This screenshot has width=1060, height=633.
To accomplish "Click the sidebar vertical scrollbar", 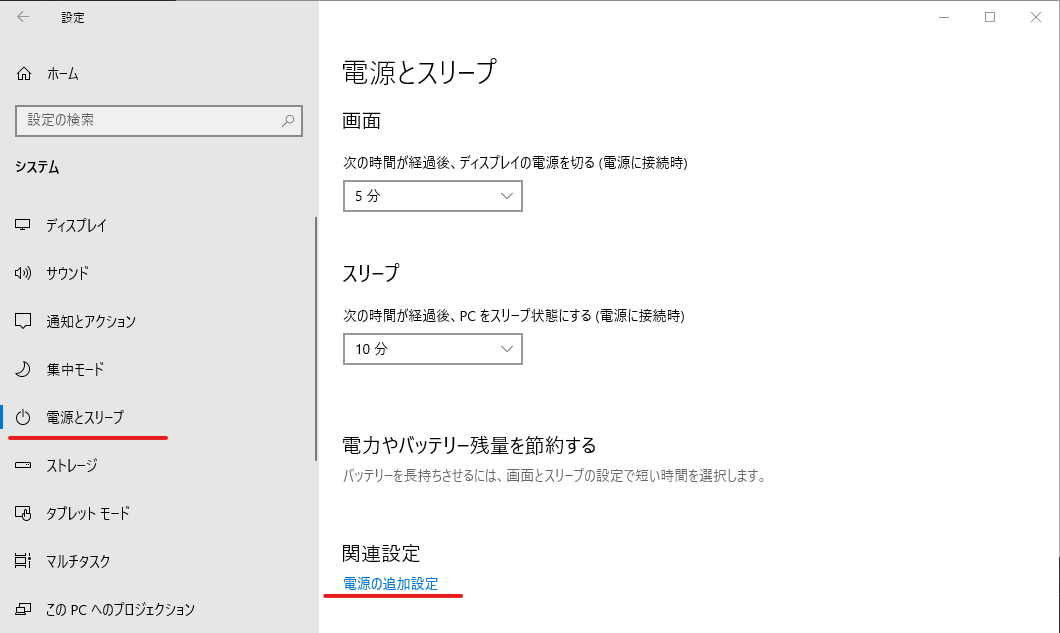I will click(316, 338).
